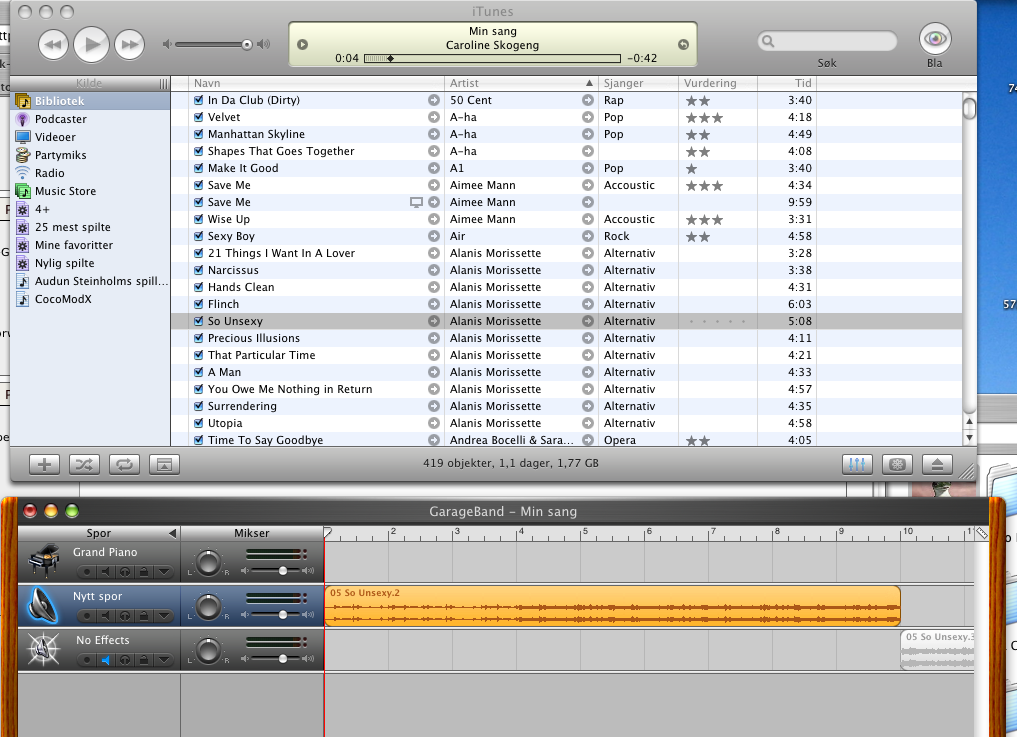1017x737 pixels.
Task: Sort by the Vurdering column header
Action: coord(718,83)
